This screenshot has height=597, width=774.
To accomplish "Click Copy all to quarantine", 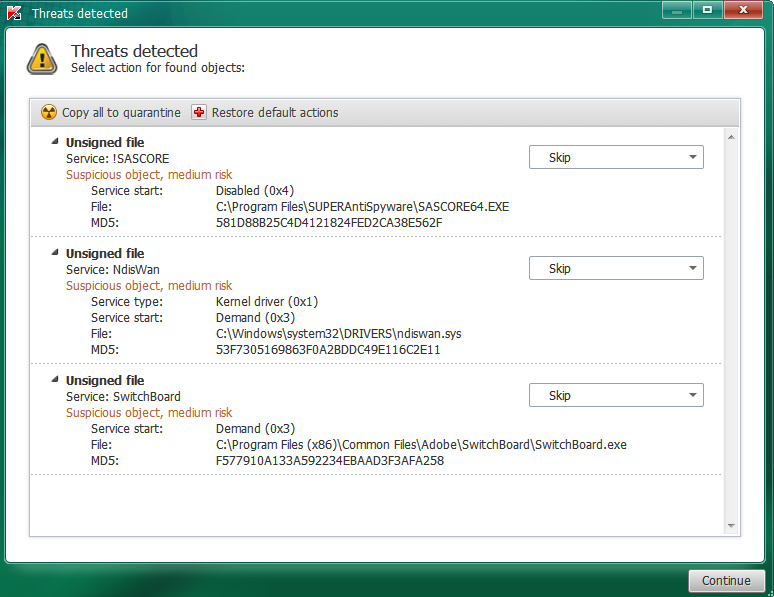I will point(121,113).
